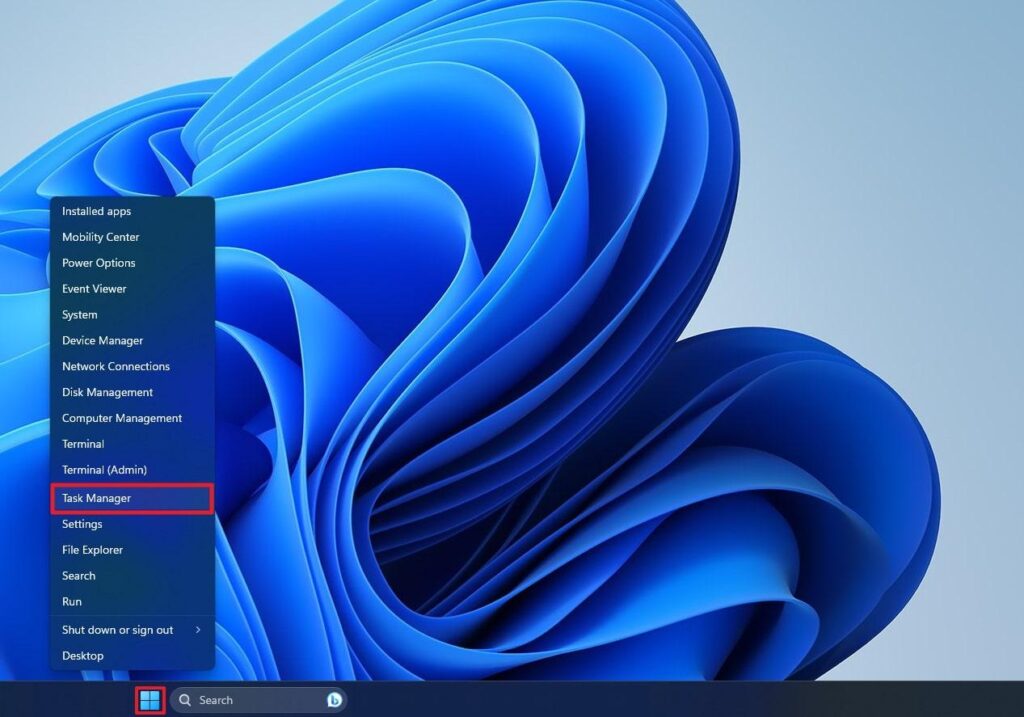Choose Search in the context menu
The width and height of the screenshot is (1024, 717).
[x=133, y=576]
